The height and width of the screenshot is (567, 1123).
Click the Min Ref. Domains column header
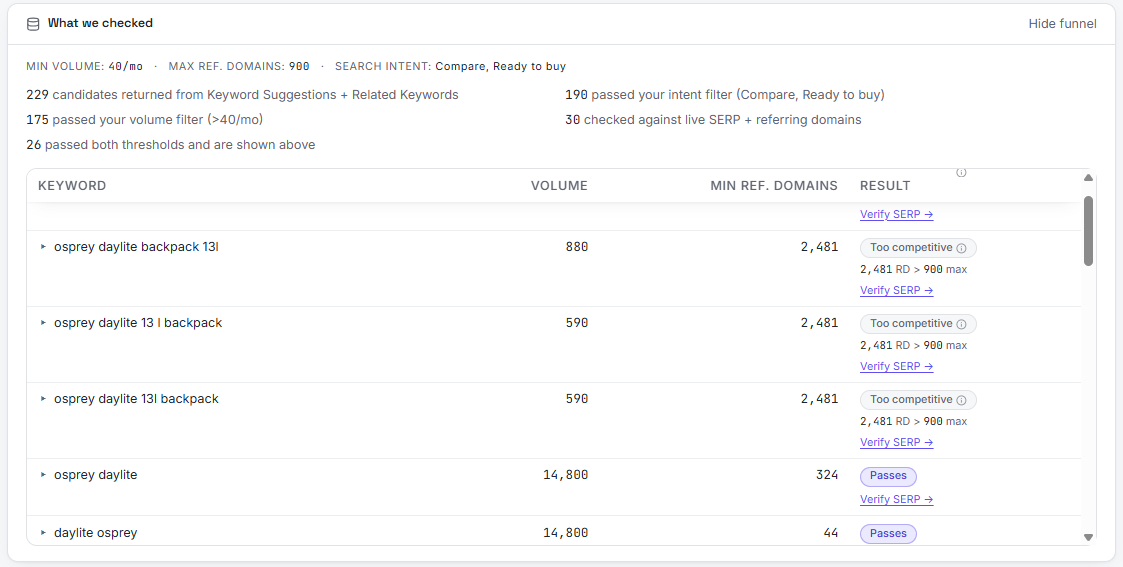click(x=774, y=185)
